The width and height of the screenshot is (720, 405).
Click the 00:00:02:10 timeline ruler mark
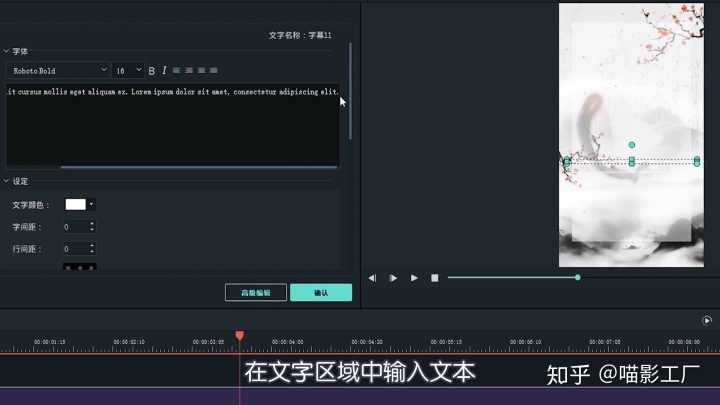pos(129,342)
